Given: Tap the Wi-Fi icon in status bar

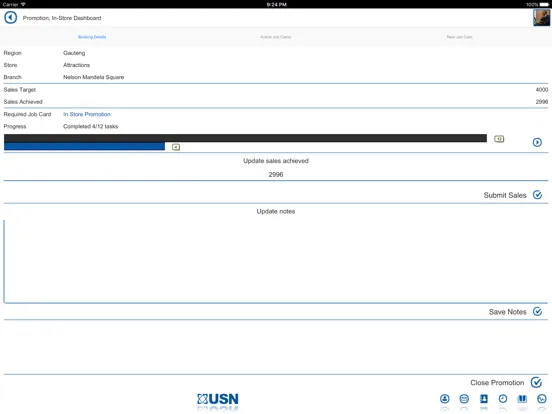Looking at the screenshot, I should pyautogui.click(x=23, y=4).
